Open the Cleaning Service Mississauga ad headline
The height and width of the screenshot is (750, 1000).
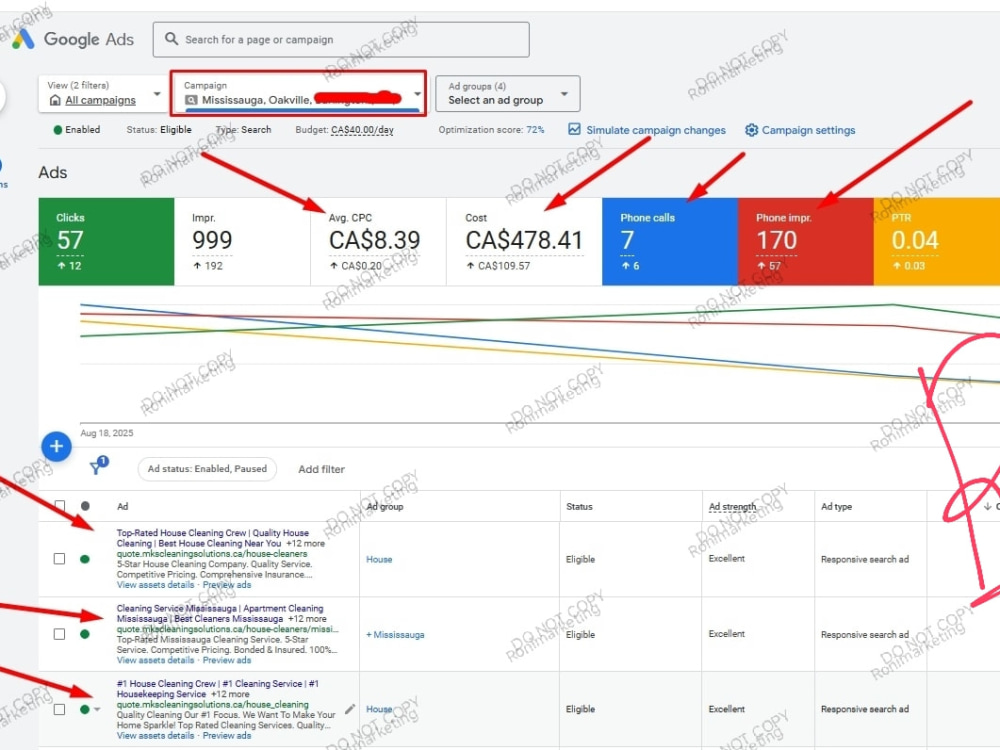220,614
